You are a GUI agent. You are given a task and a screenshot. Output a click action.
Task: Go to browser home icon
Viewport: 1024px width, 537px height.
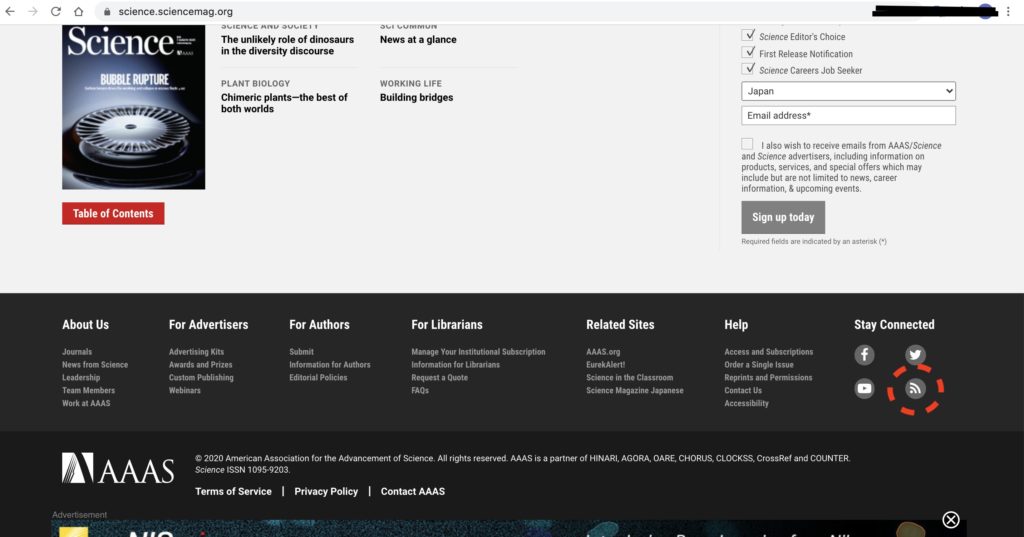tap(78, 12)
